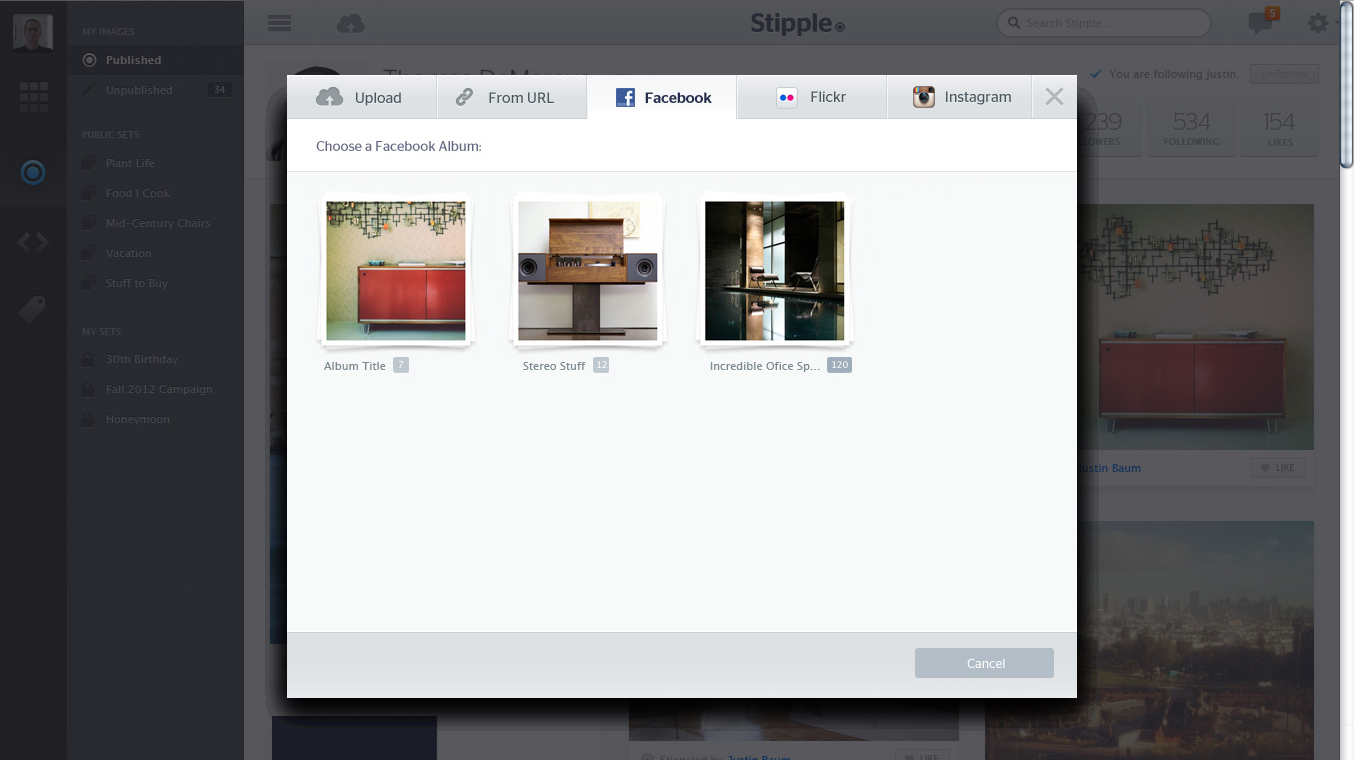Click the price tag icon in left rail
The height and width of the screenshot is (760, 1354).
click(33, 310)
